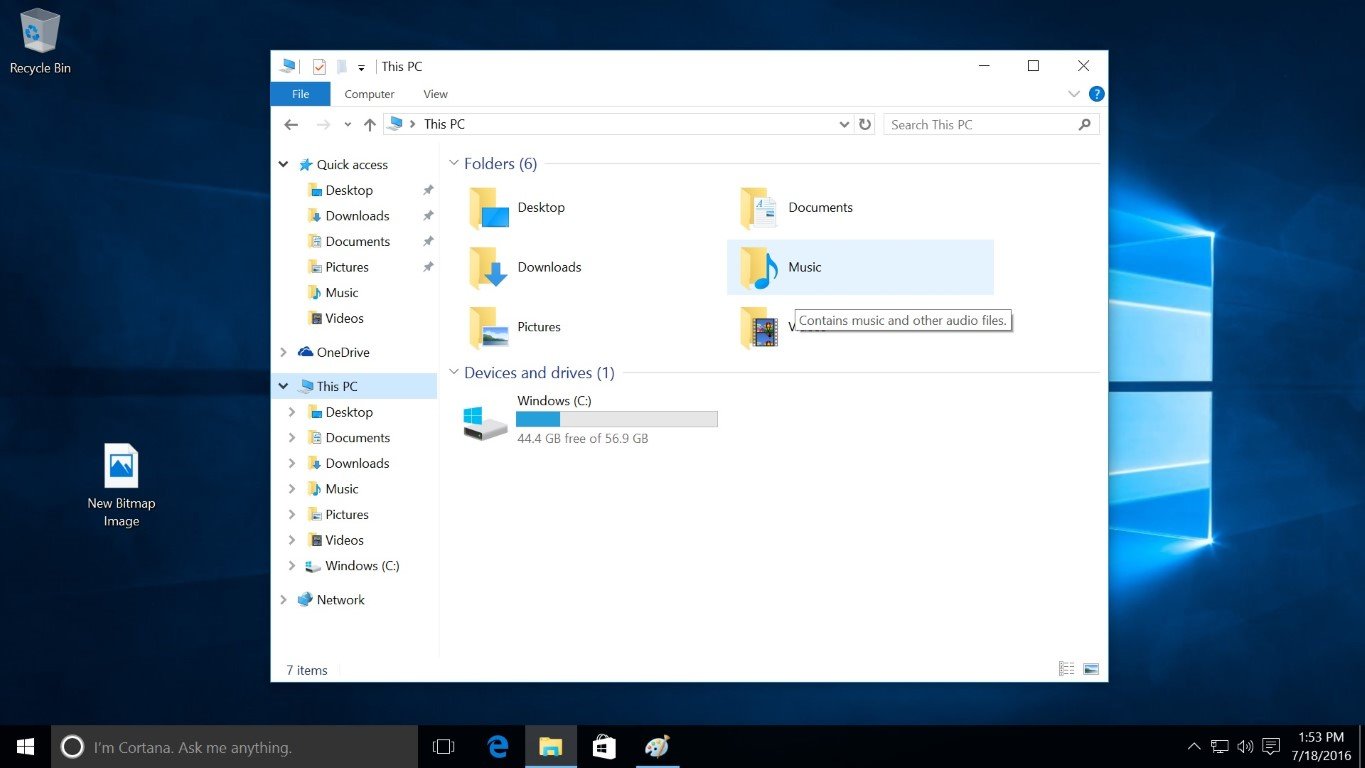Switch to large icons view in status bar
Viewport: 1365px width, 768px height.
tap(1091, 669)
